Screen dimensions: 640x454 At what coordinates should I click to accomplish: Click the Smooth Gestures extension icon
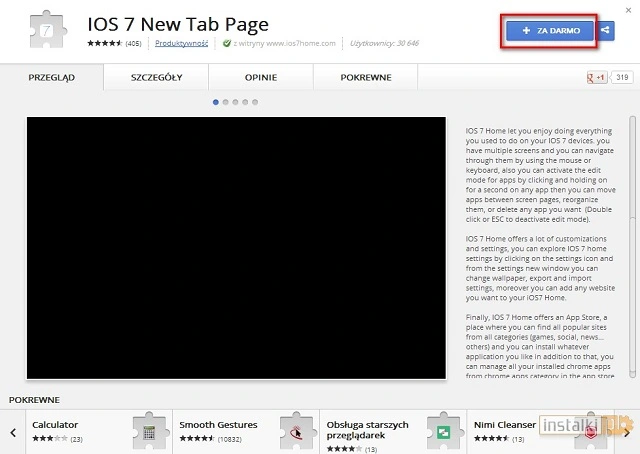297,432
